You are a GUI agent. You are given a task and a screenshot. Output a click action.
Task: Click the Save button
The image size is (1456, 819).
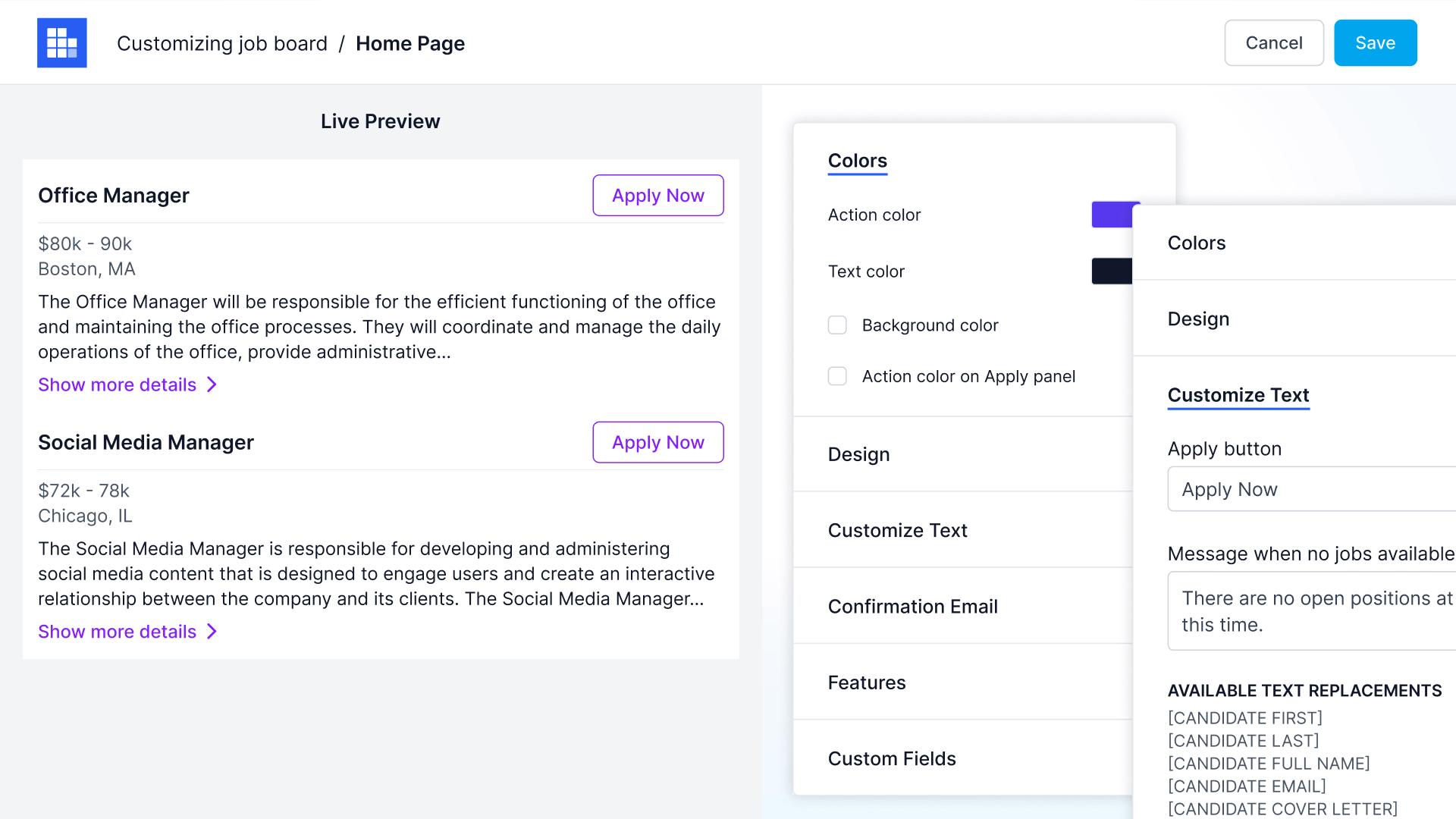(x=1375, y=43)
